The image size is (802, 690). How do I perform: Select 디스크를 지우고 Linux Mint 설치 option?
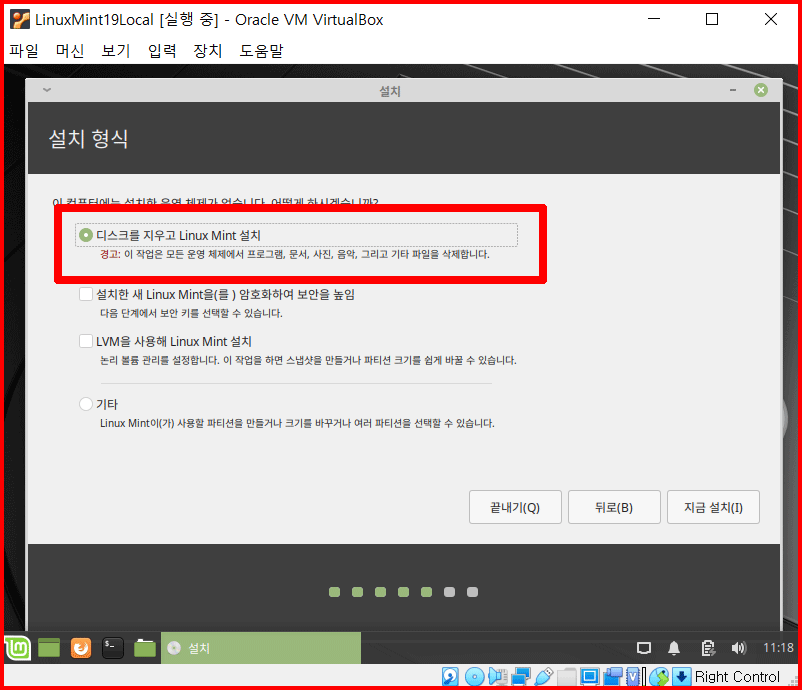296,235
